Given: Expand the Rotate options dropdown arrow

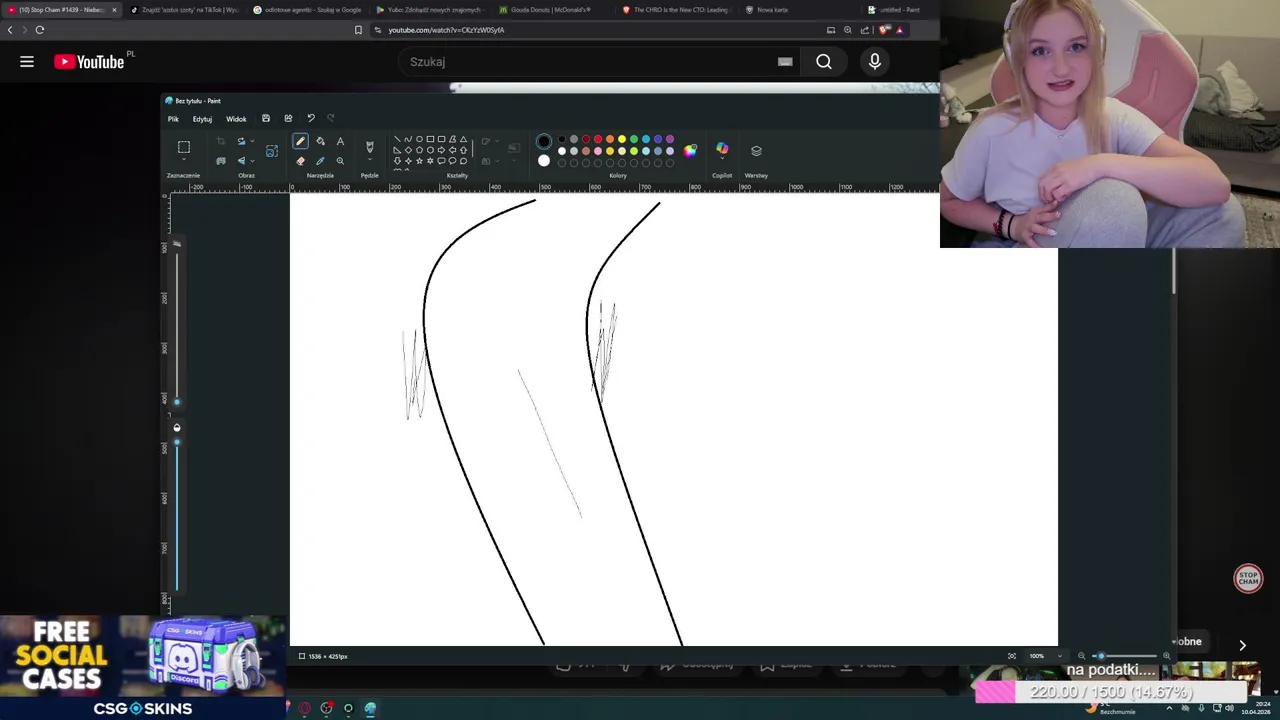Looking at the screenshot, I should [x=252, y=141].
